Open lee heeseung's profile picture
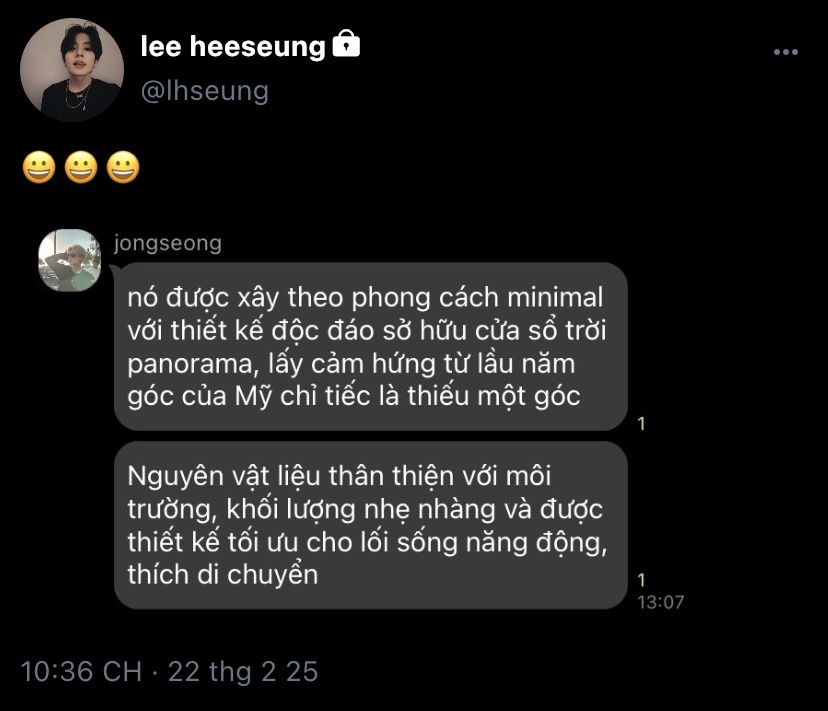Viewport: 828px width, 711px height. [x=72, y=70]
